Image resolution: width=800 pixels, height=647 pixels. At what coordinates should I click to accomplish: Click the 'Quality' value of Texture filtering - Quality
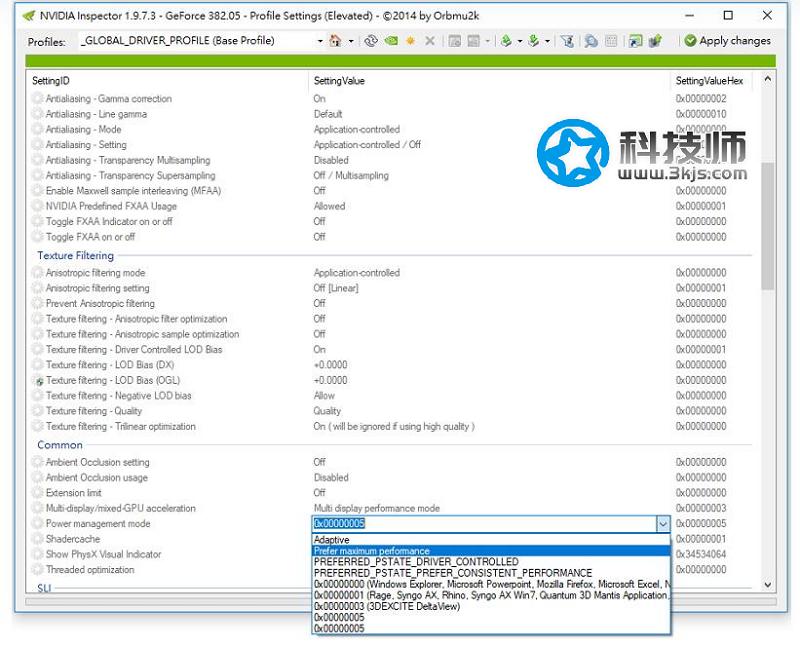tap(327, 411)
